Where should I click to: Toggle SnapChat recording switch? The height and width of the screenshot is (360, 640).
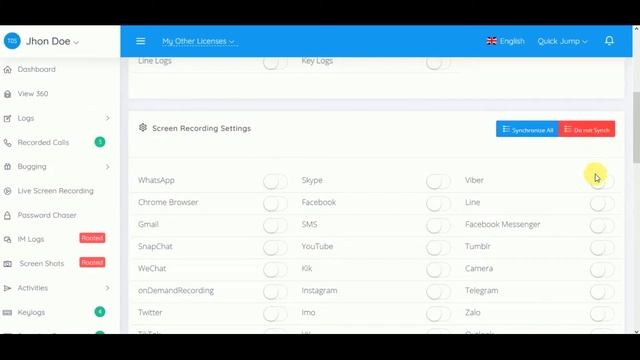(x=275, y=247)
